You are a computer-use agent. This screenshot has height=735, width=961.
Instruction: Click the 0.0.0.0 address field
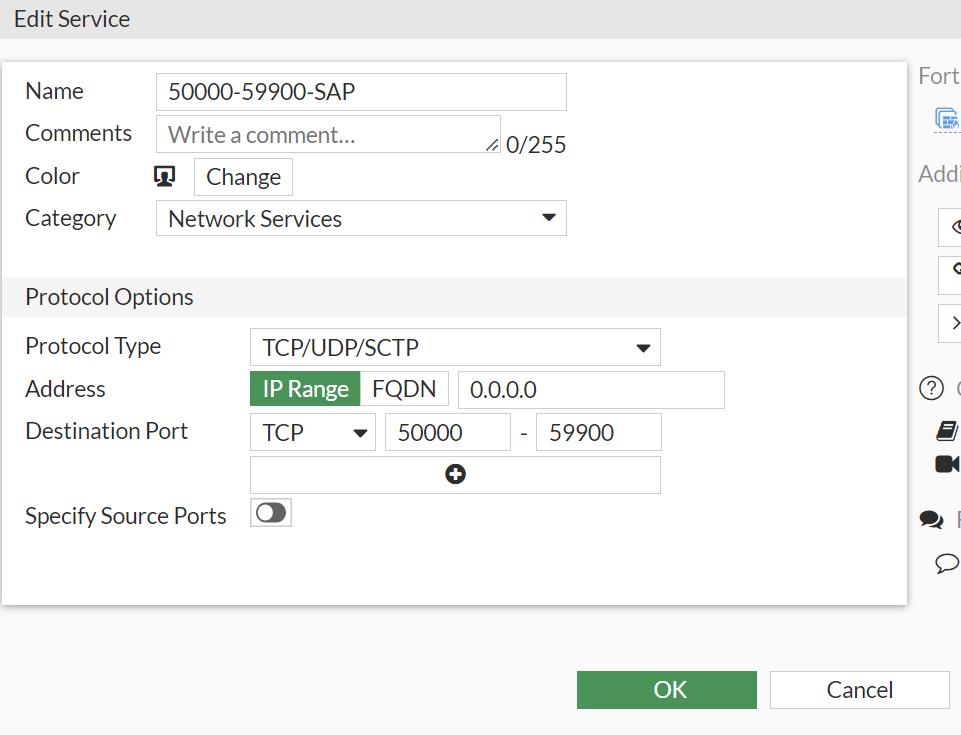pyautogui.click(x=591, y=389)
